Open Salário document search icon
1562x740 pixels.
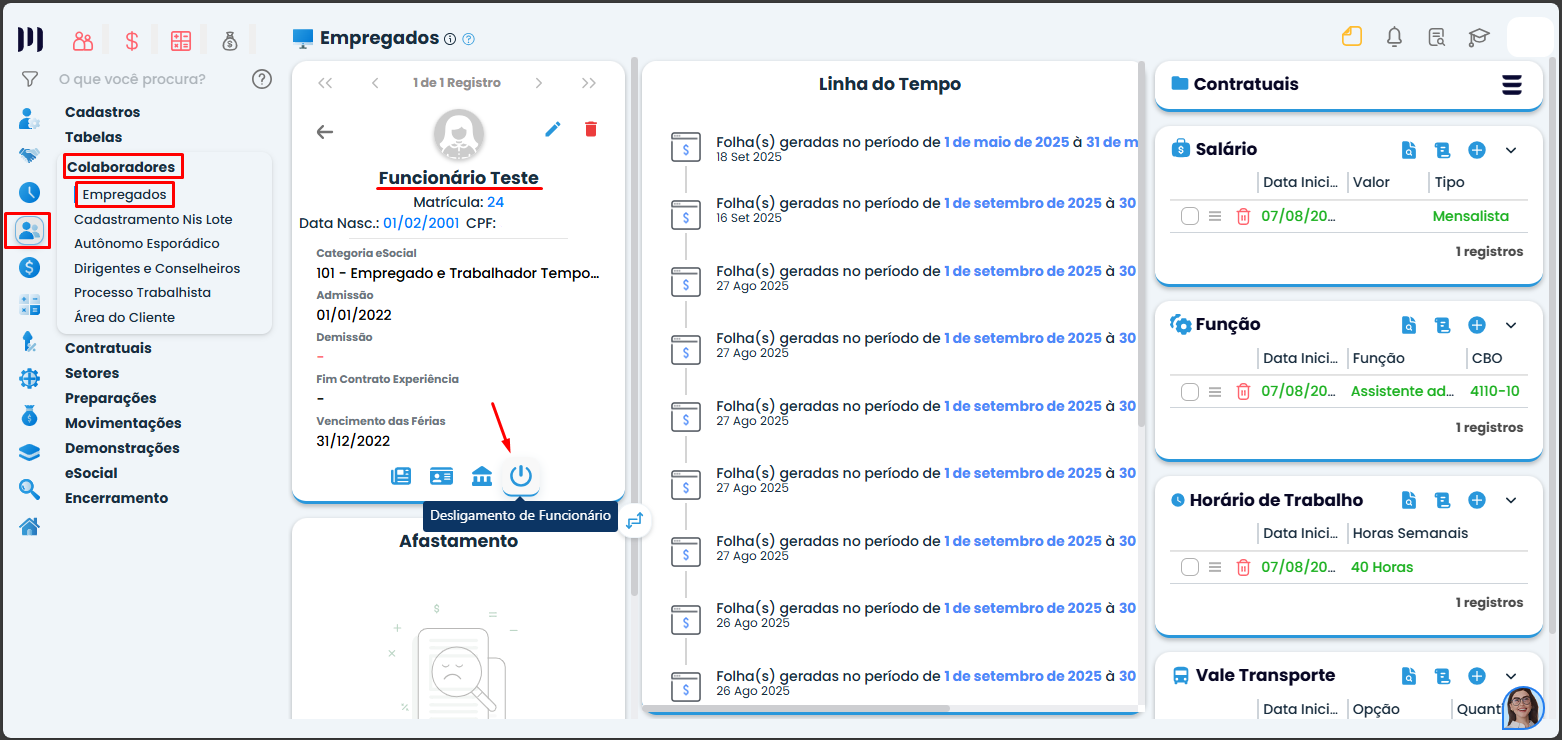pos(1409,150)
